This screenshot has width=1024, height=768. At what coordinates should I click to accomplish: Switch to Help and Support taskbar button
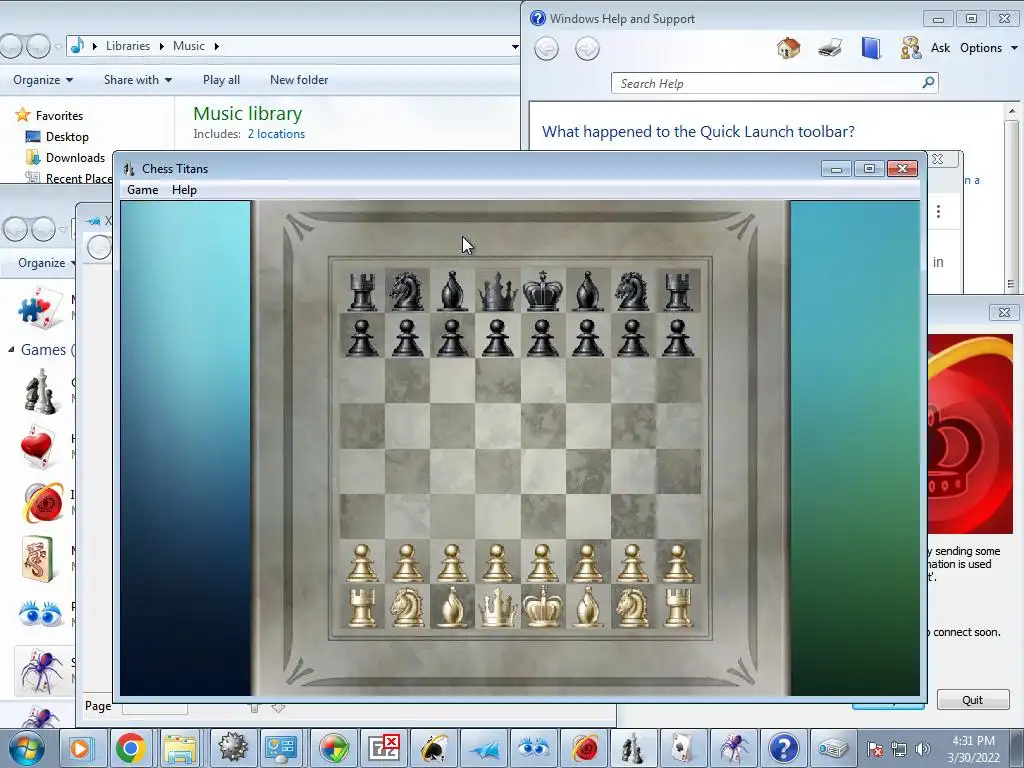pos(783,748)
